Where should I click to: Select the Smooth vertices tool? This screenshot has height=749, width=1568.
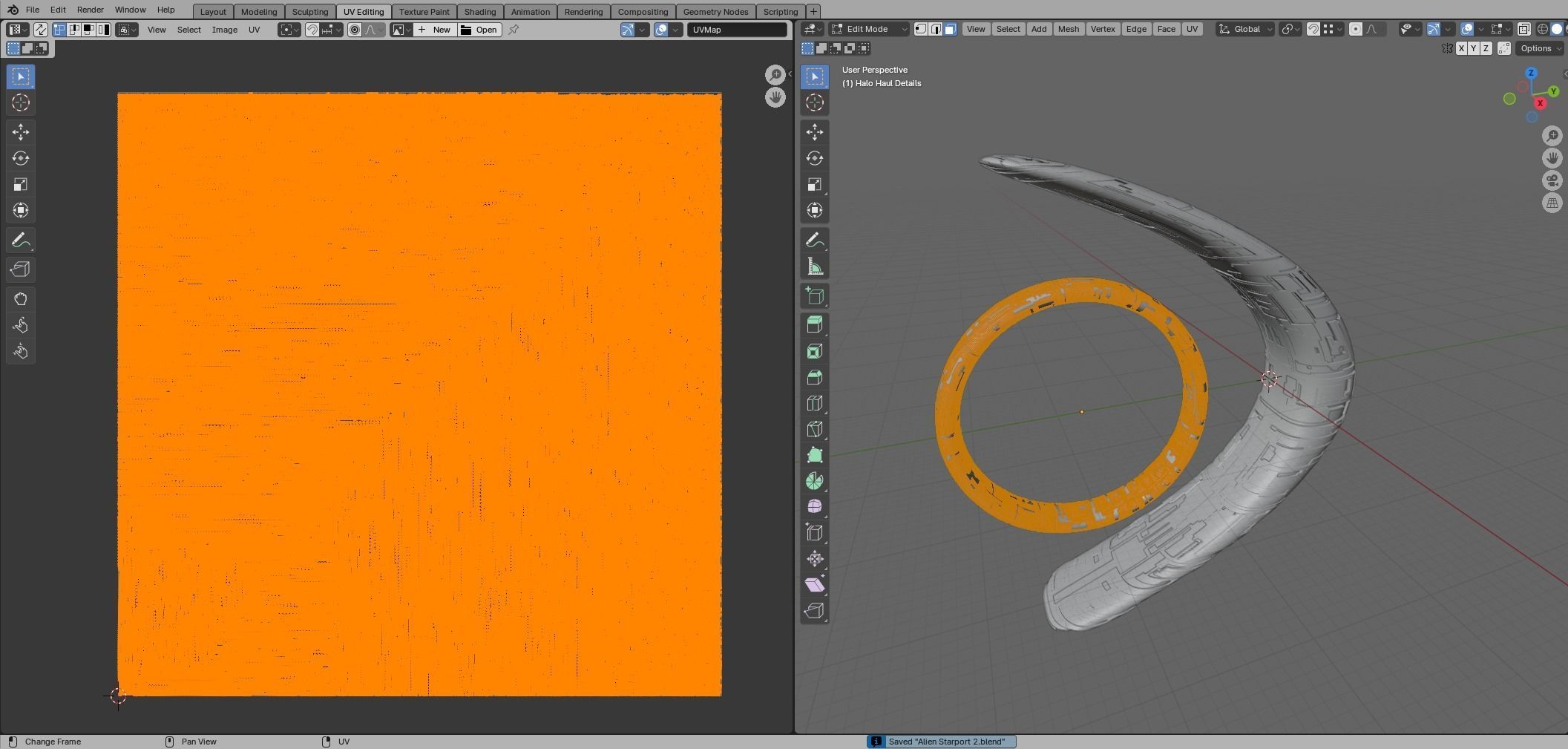pos(815,506)
